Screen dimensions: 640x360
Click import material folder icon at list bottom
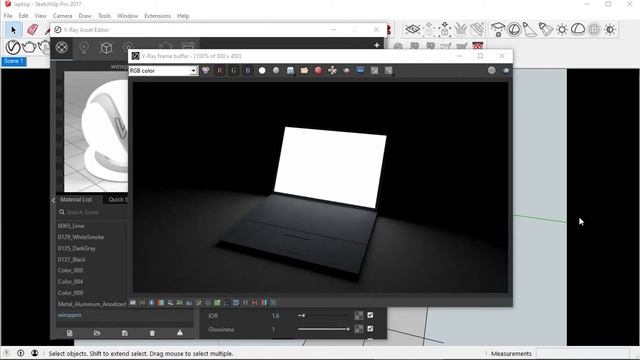click(x=97, y=333)
